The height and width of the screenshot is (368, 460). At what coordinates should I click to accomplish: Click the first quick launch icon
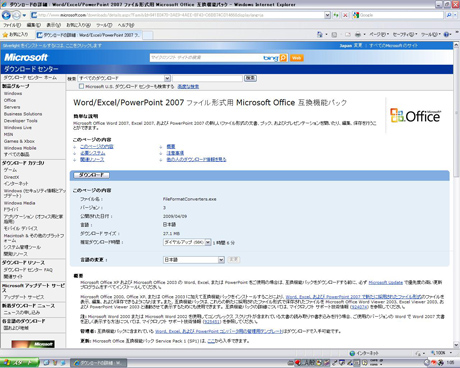[46, 363]
